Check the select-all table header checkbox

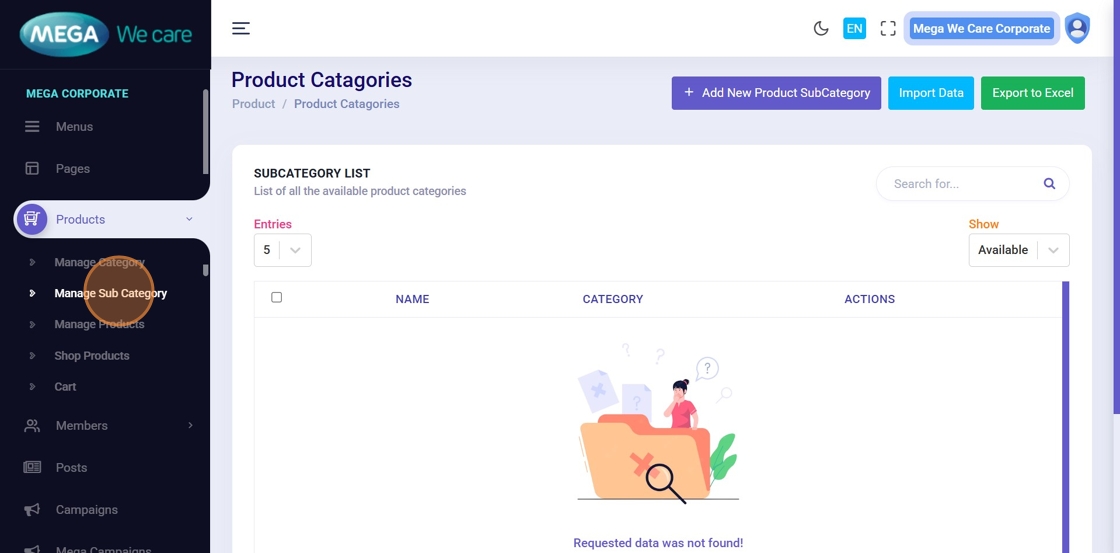pos(277,297)
